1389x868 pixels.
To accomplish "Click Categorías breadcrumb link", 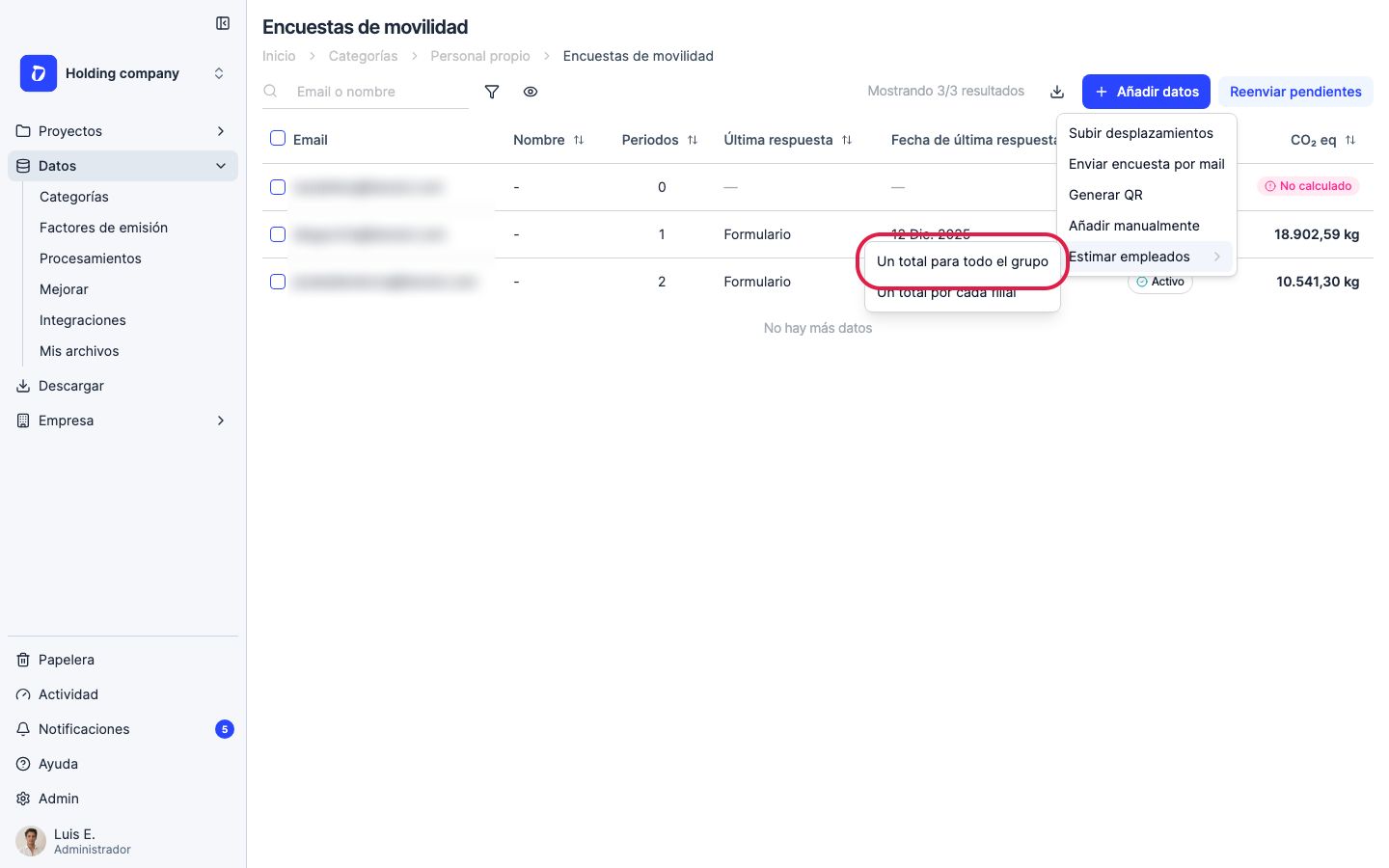I will pyautogui.click(x=363, y=56).
